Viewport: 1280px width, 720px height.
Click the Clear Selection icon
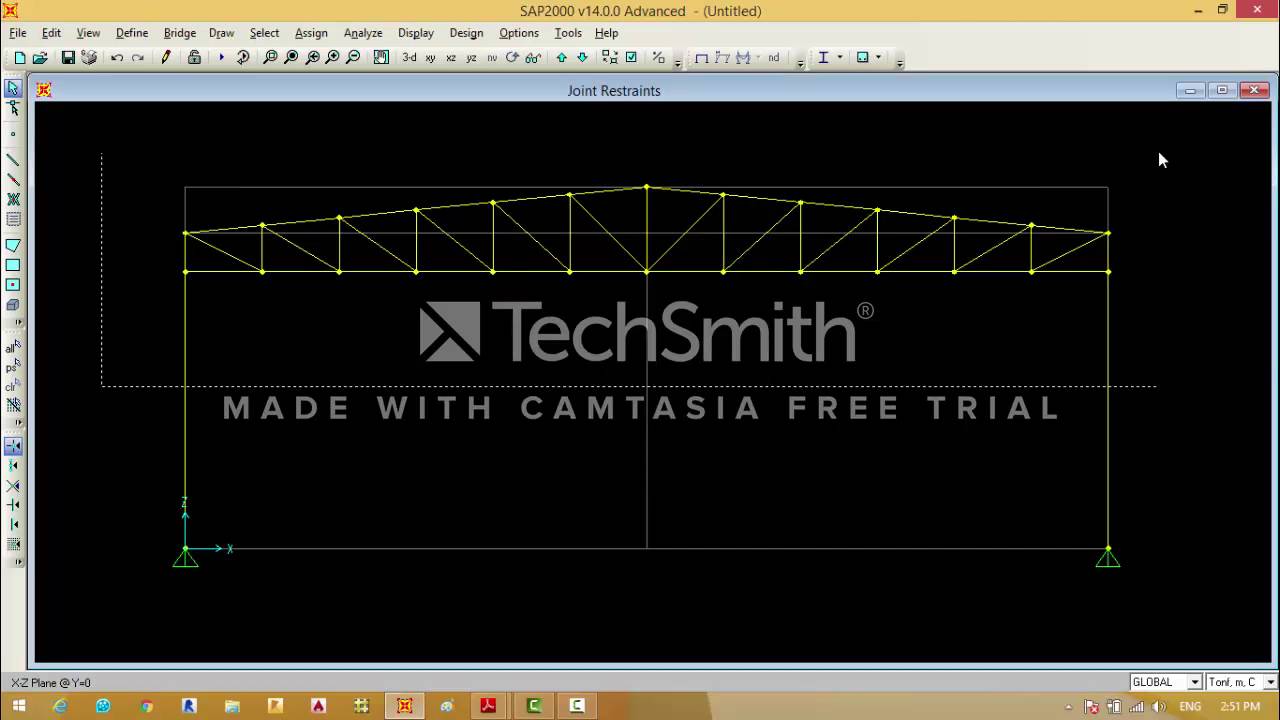[13, 386]
